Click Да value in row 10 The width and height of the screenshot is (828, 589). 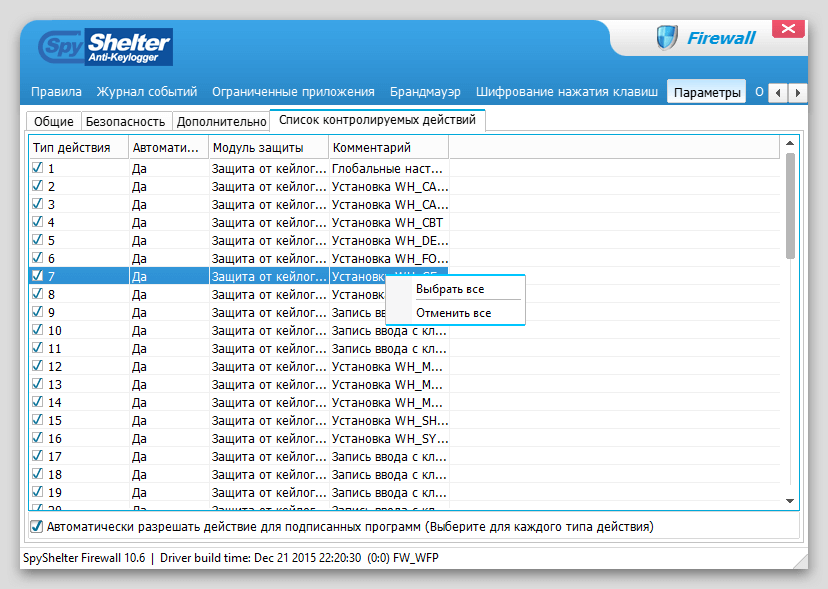click(x=139, y=331)
